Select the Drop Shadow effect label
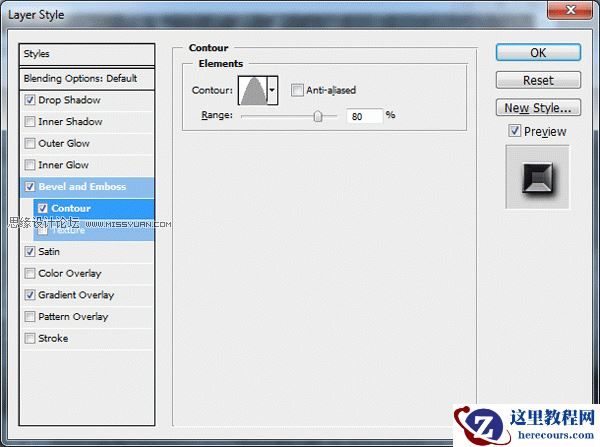 (x=69, y=100)
